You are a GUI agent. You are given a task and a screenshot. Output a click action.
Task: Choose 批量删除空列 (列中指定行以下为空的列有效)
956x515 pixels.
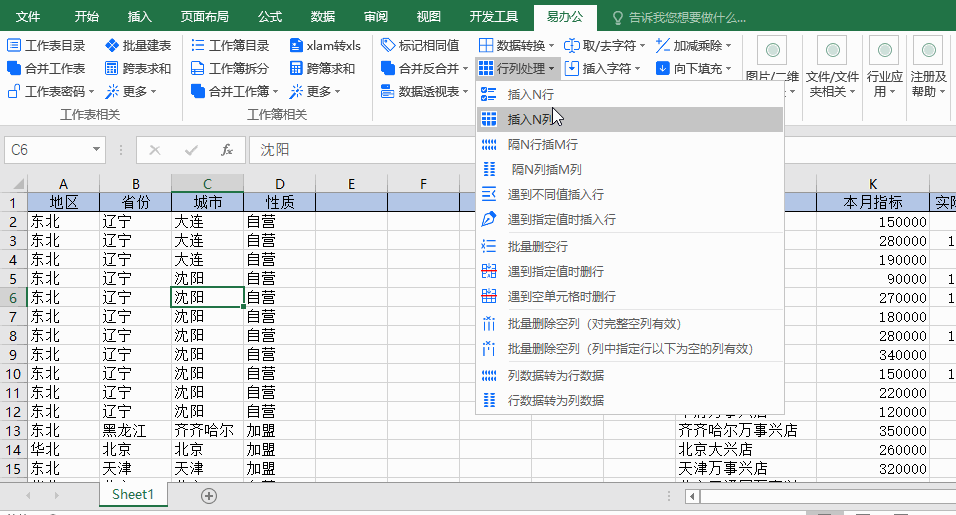click(630, 349)
